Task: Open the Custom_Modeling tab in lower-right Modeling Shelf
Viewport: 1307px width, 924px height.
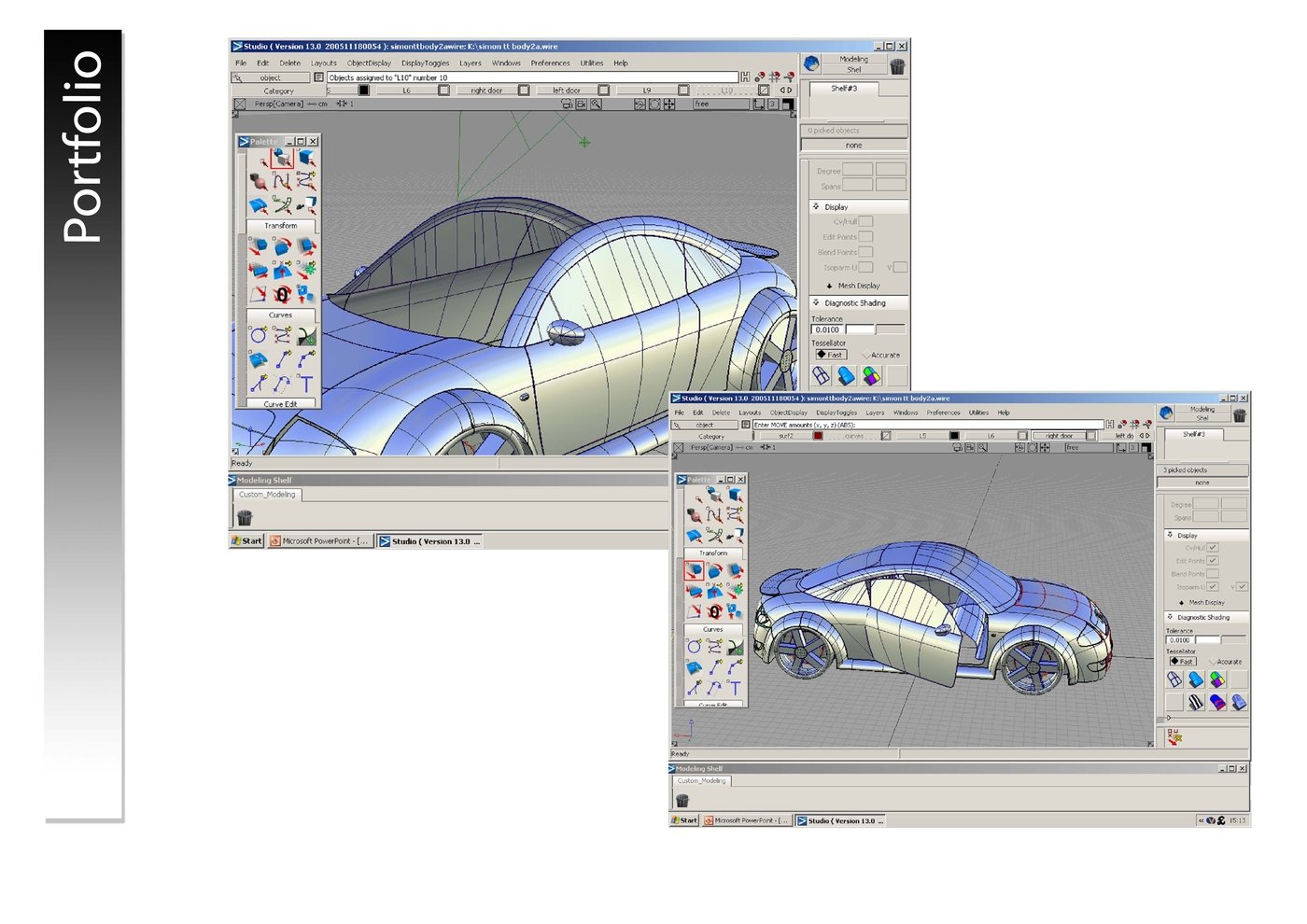Action: 701,781
